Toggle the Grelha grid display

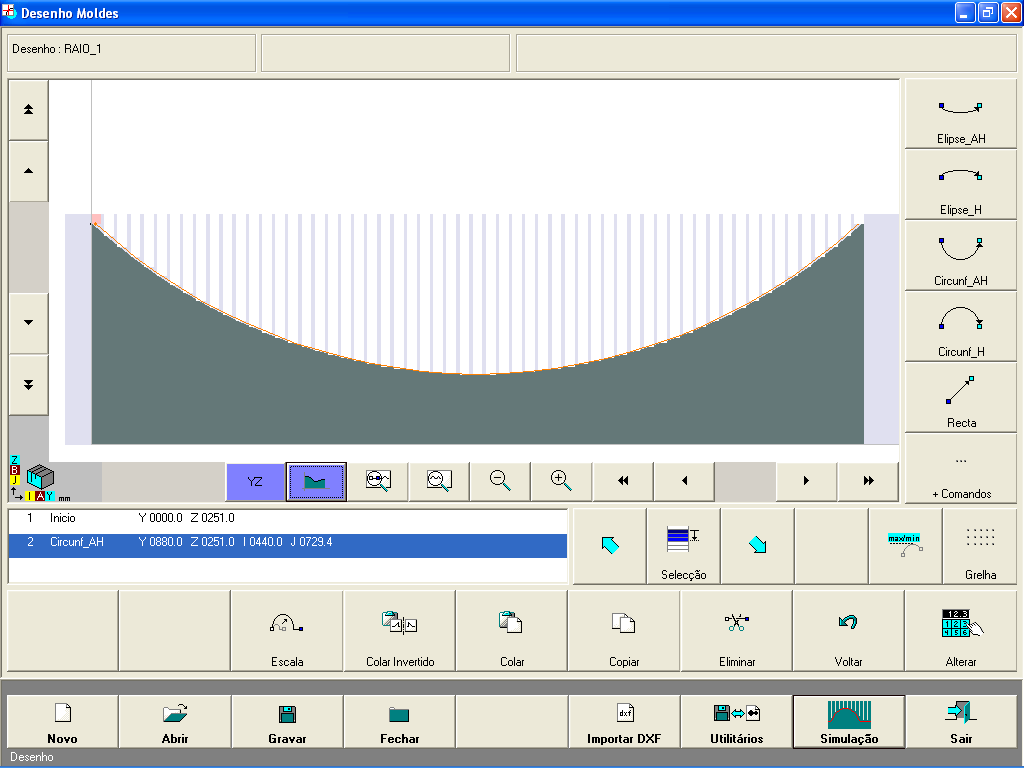[x=980, y=547]
